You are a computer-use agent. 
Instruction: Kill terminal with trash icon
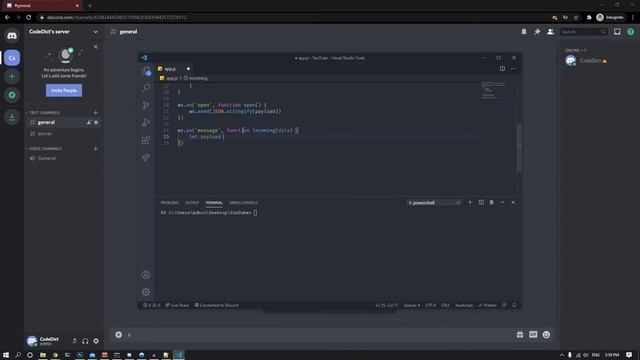(x=491, y=202)
